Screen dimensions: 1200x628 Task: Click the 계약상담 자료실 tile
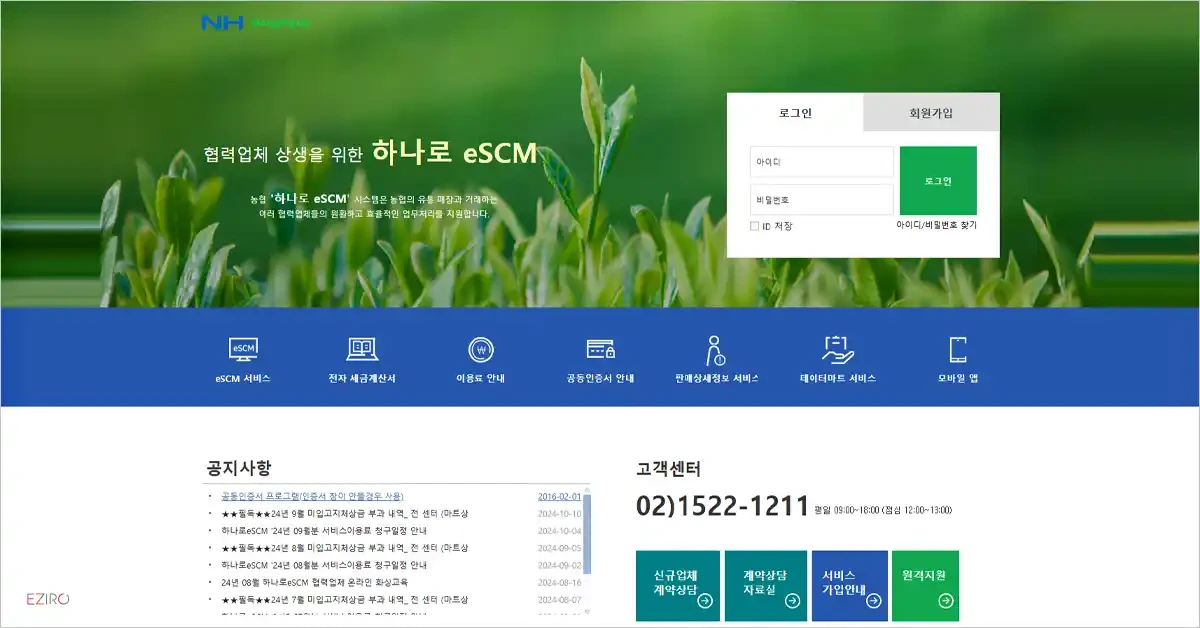(766, 586)
